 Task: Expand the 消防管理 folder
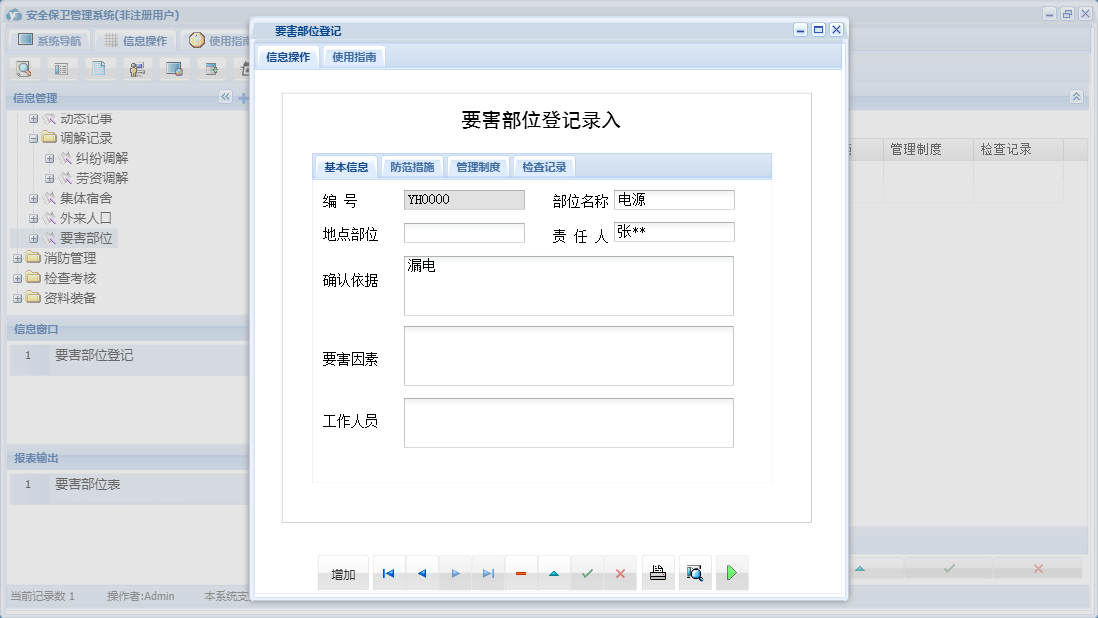[17, 258]
